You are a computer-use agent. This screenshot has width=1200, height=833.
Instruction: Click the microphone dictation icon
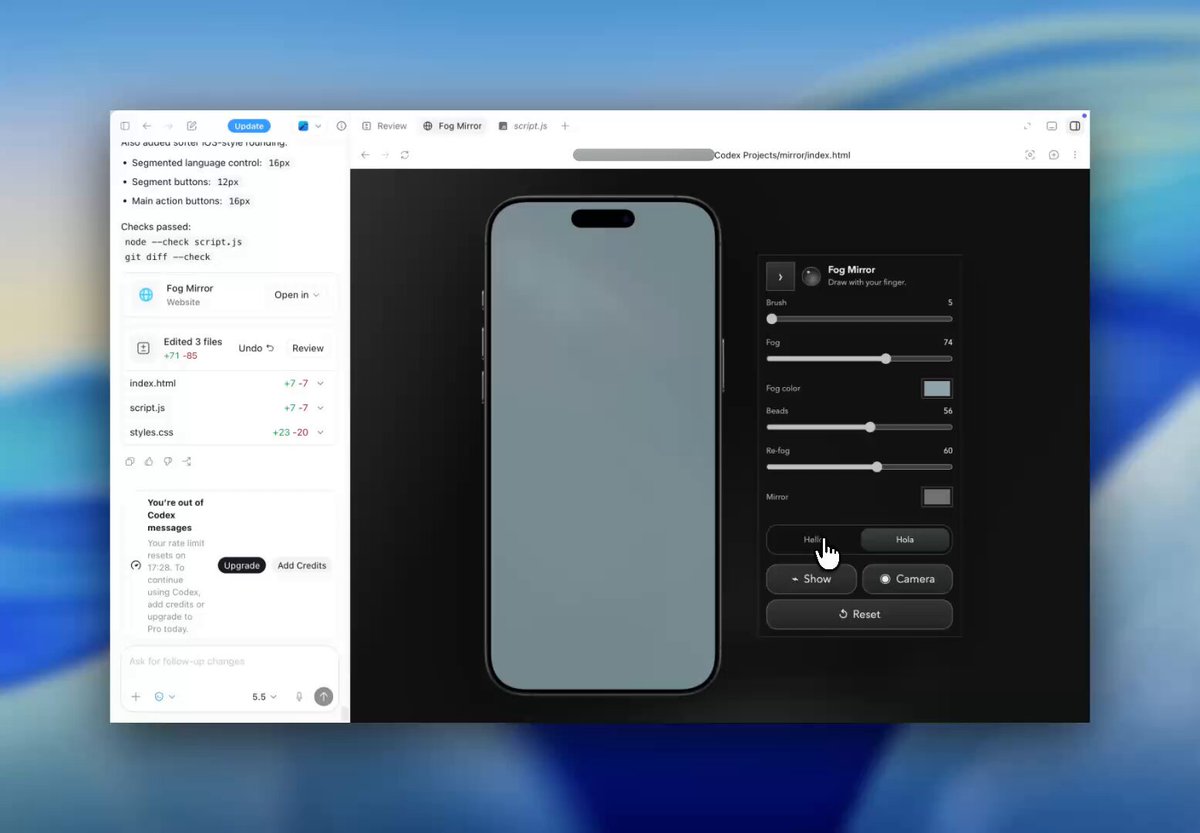(x=299, y=696)
